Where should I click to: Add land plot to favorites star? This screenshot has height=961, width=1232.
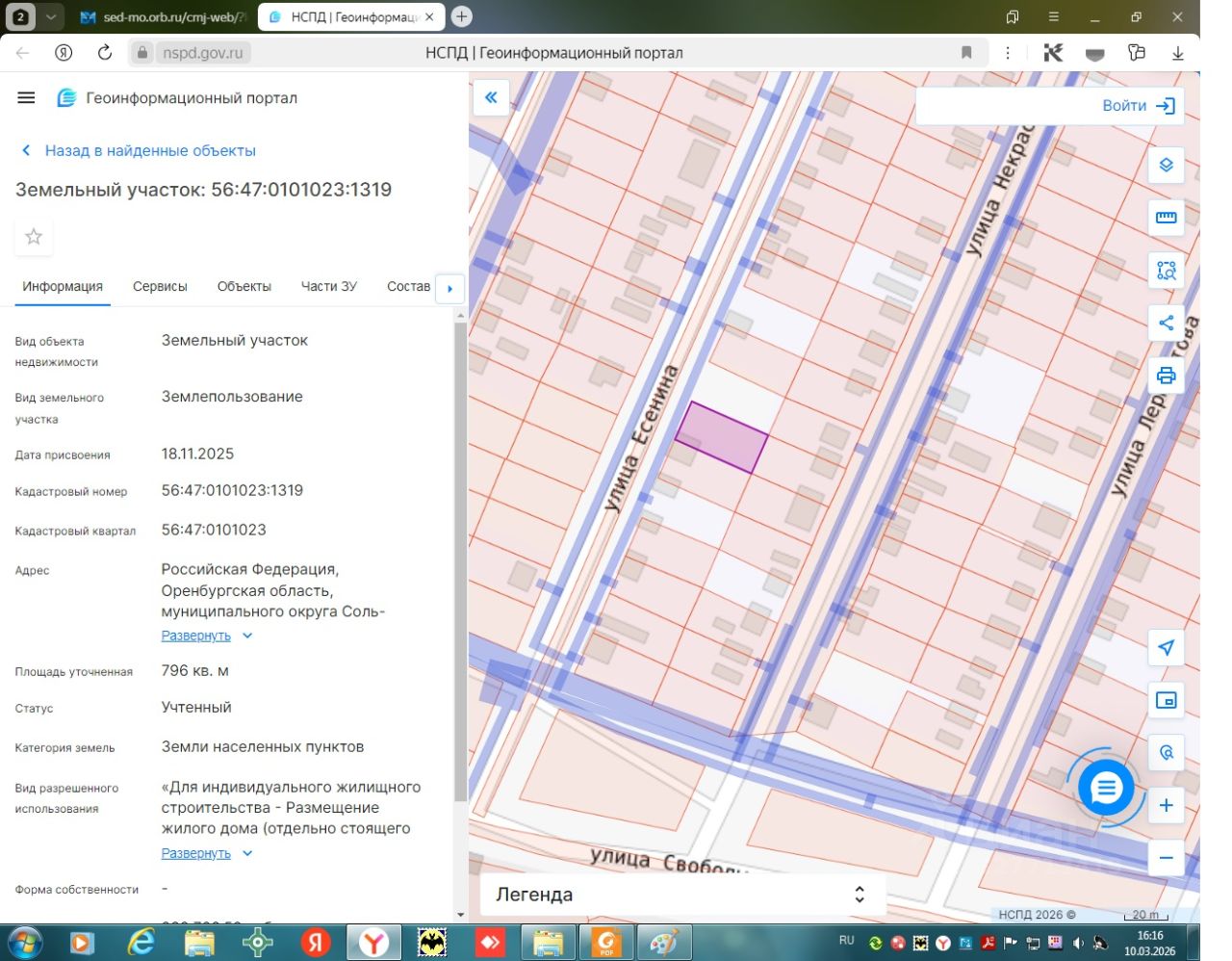click(34, 237)
